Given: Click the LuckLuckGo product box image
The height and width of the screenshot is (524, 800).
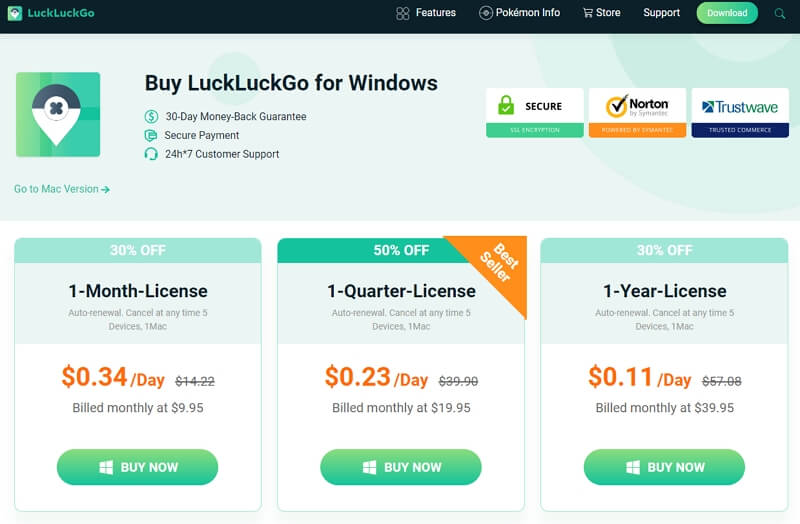Looking at the screenshot, I should [x=58, y=114].
